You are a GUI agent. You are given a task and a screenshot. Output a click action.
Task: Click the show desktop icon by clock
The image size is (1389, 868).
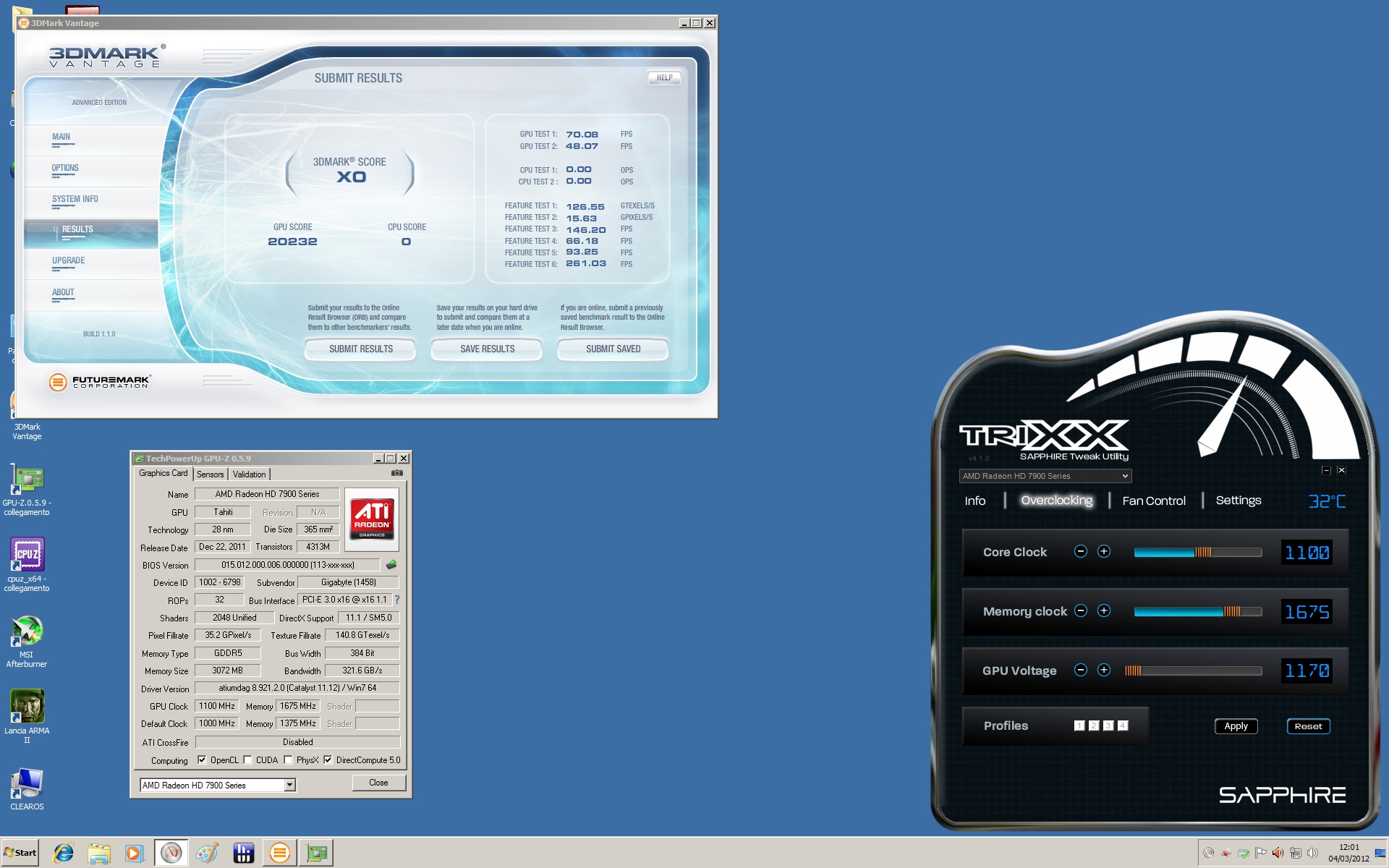(1380, 853)
